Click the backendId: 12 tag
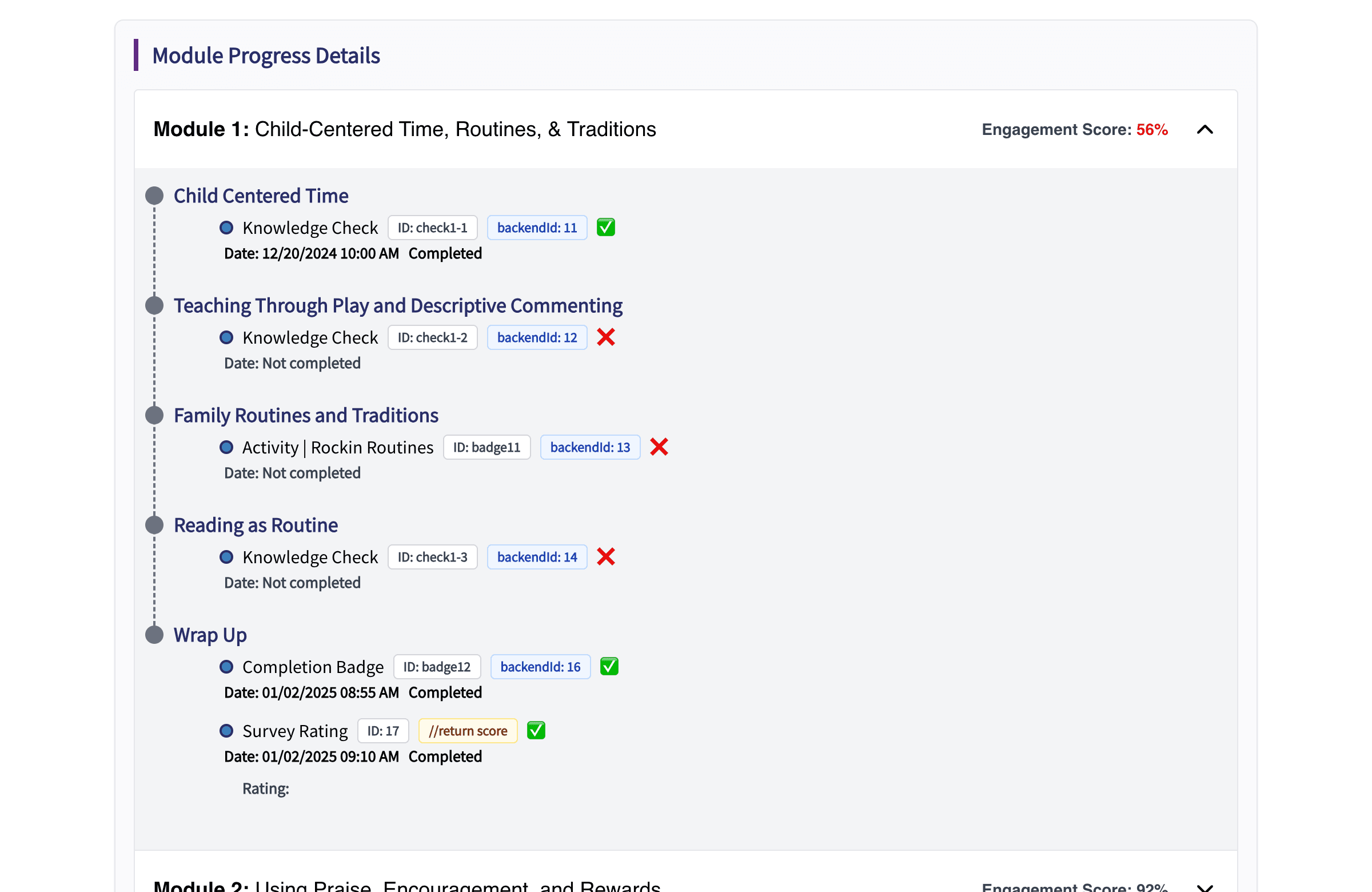This screenshot has height=892, width=1372. click(537, 337)
